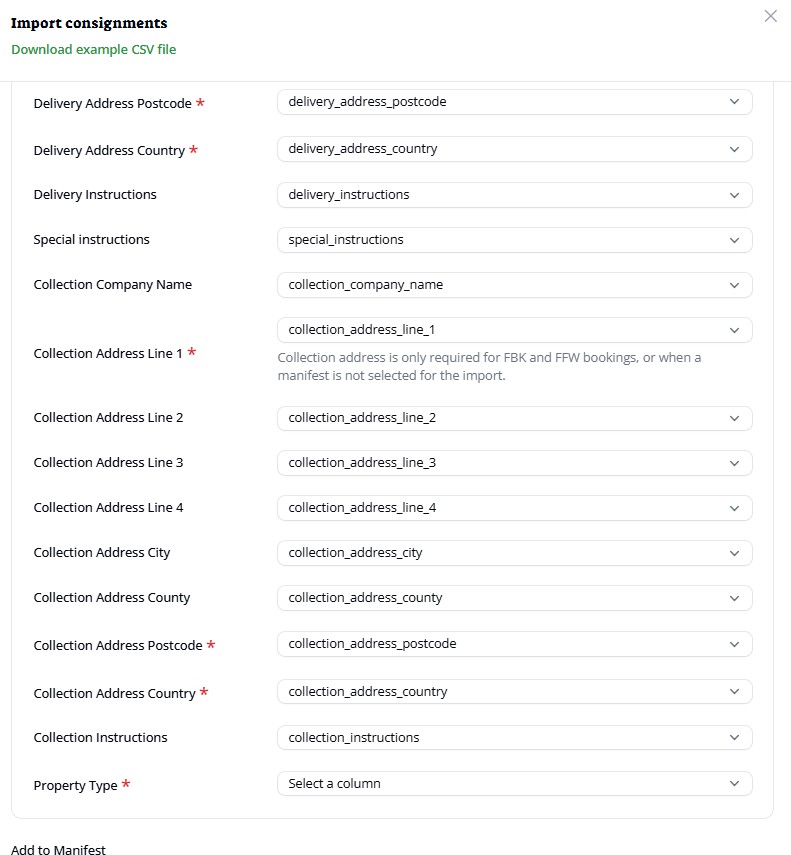Choose a column for Property Type
This screenshot has height=855, width=791.
[x=514, y=784]
